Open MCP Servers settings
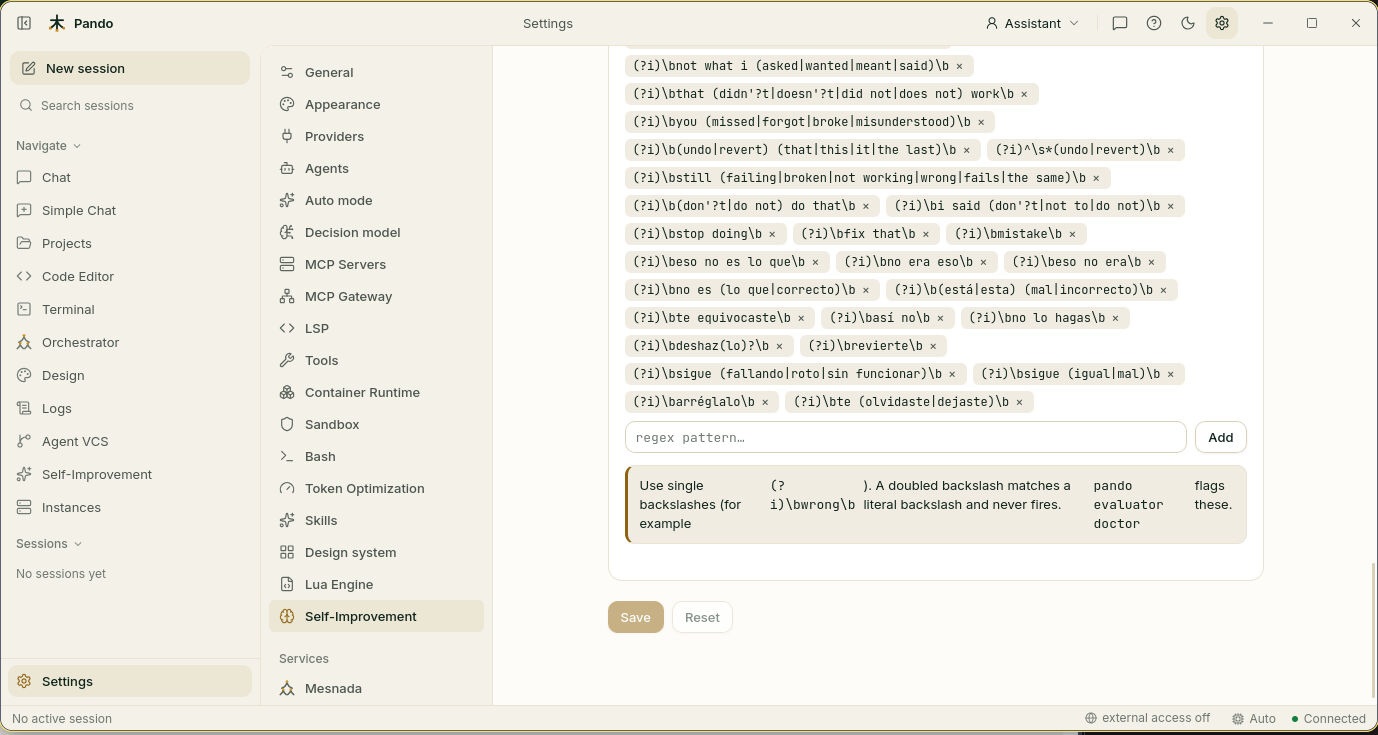Image resolution: width=1378 pixels, height=735 pixels. tap(376, 264)
